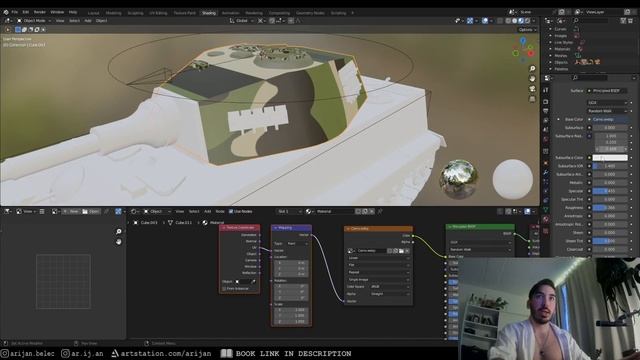Image resolution: width=640 pixels, height=360 pixels.
Task: Select rendered viewport shading sphere icon
Action: coord(527,20)
